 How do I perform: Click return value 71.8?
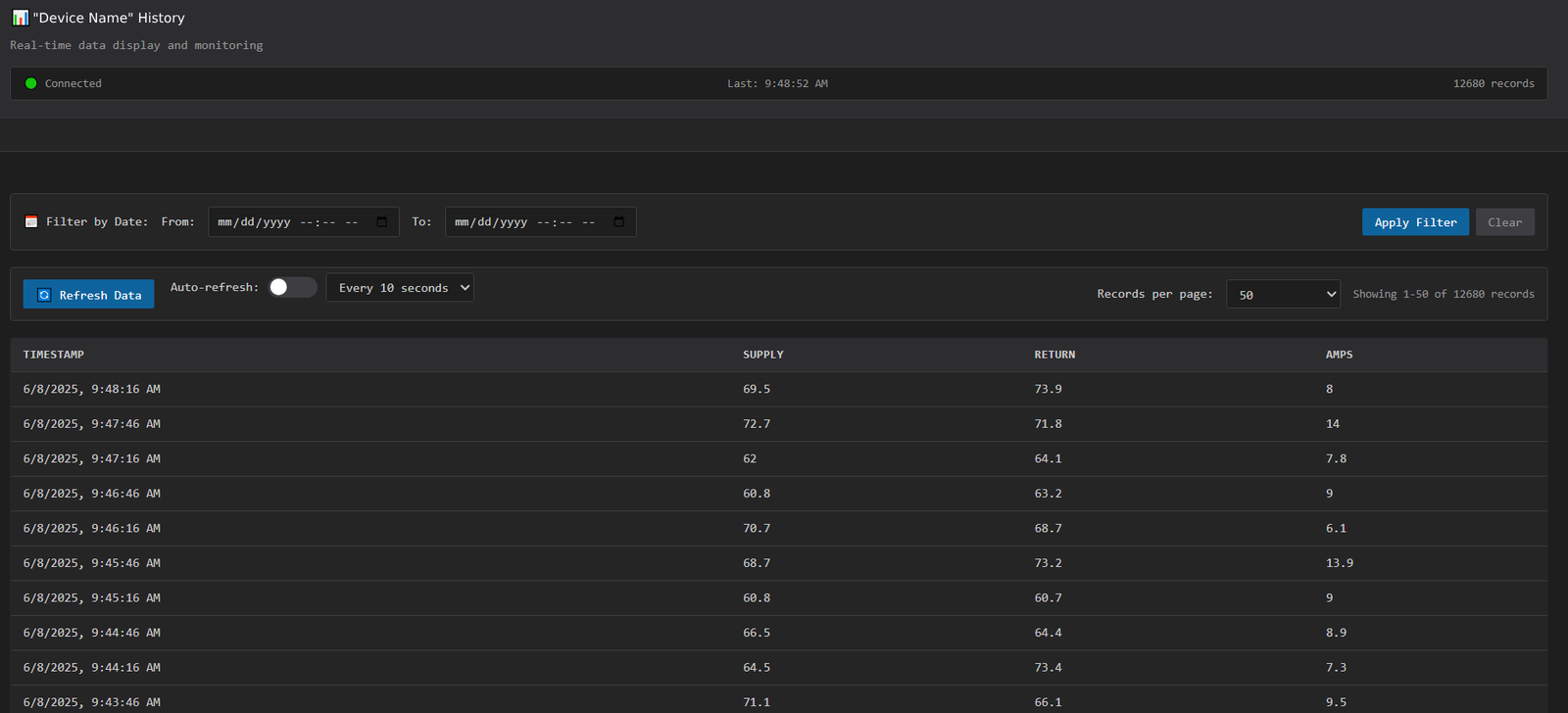point(1049,424)
